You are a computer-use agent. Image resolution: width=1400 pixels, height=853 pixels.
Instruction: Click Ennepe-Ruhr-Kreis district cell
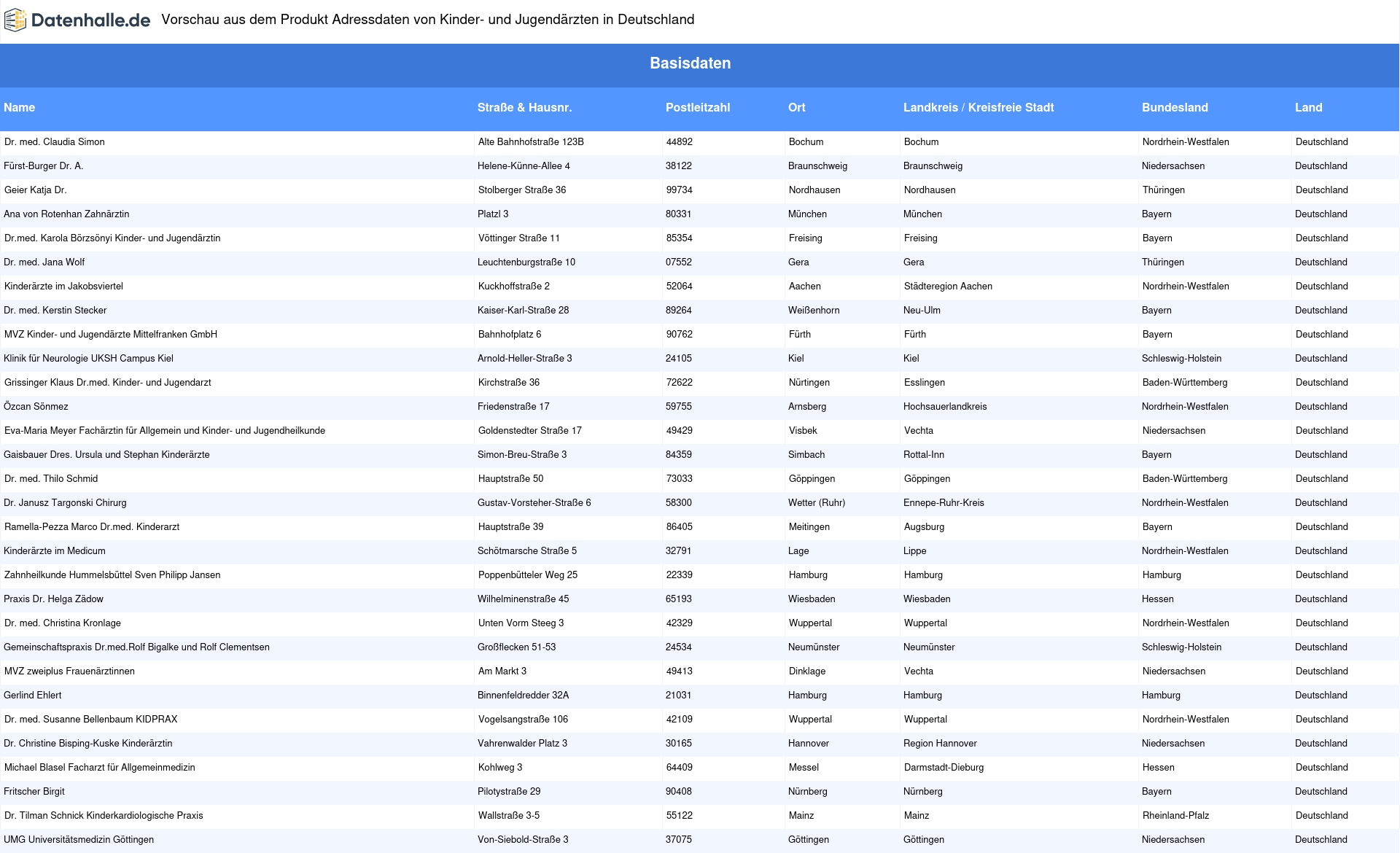(x=944, y=503)
